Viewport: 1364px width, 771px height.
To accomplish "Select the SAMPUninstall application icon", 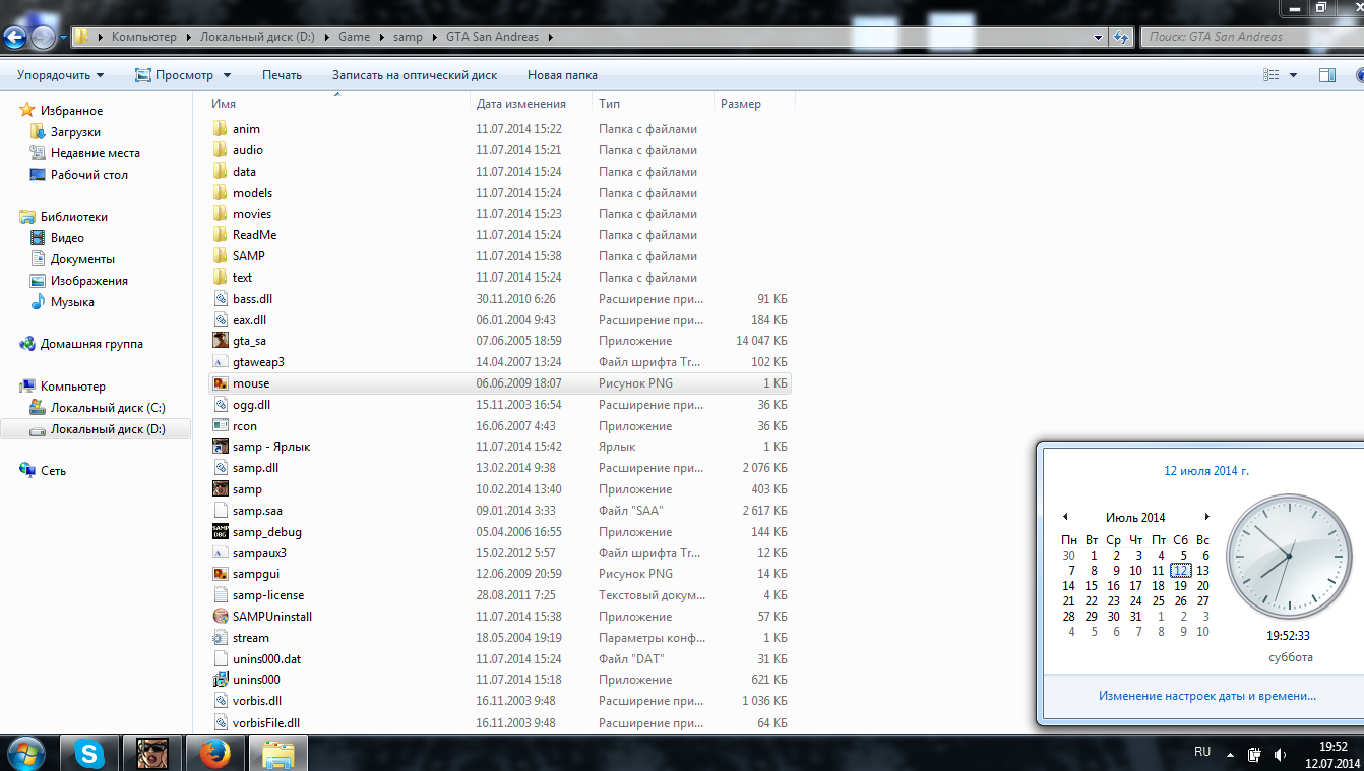I will [221, 617].
